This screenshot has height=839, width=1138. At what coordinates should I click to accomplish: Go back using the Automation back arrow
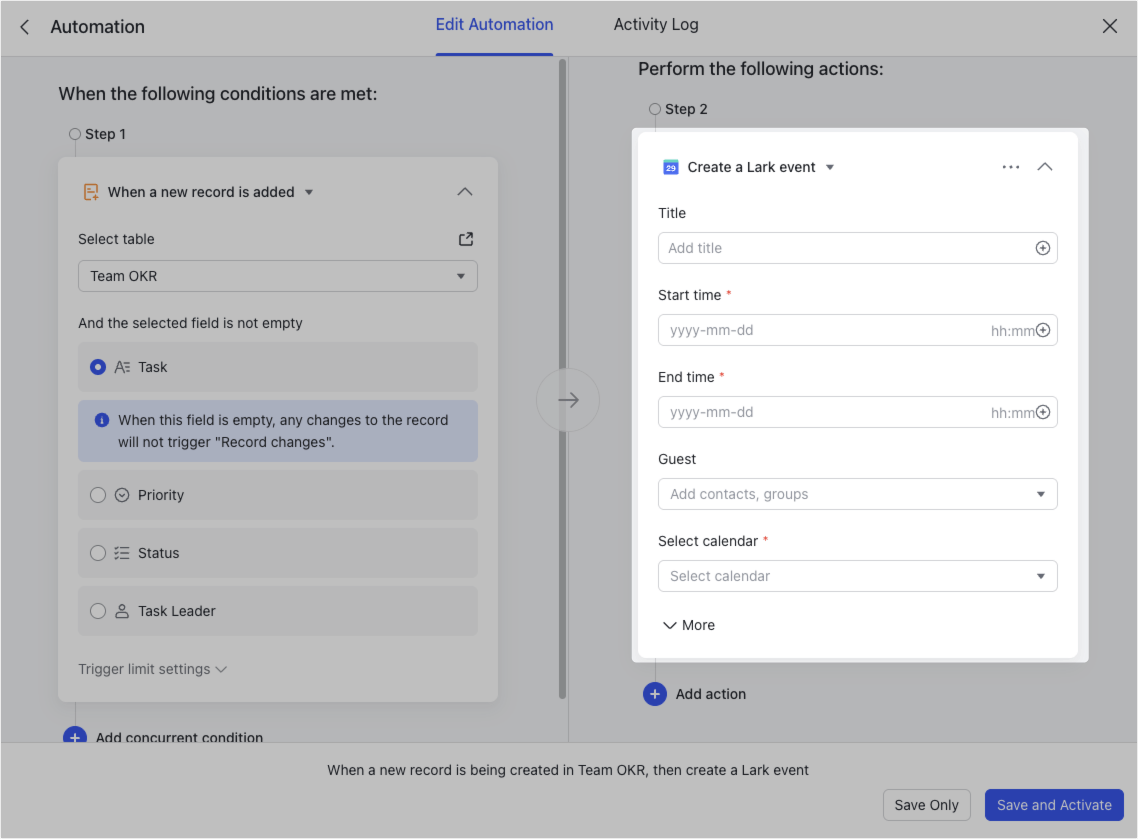tap(25, 27)
